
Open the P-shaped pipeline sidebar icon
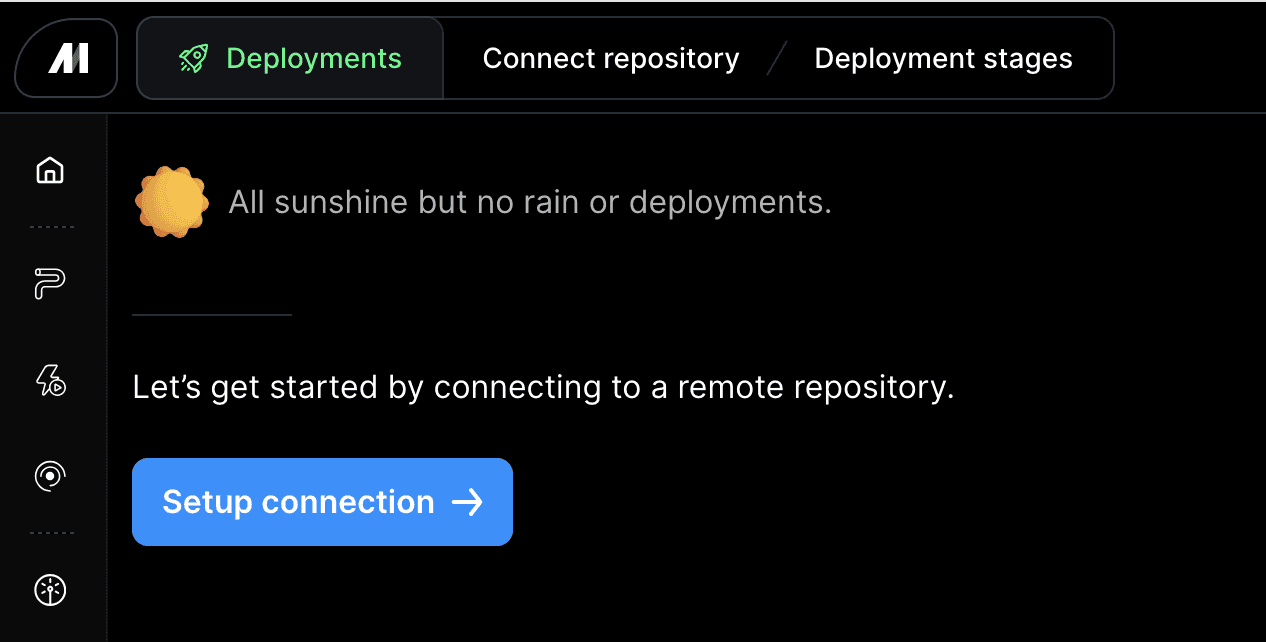[x=50, y=285]
